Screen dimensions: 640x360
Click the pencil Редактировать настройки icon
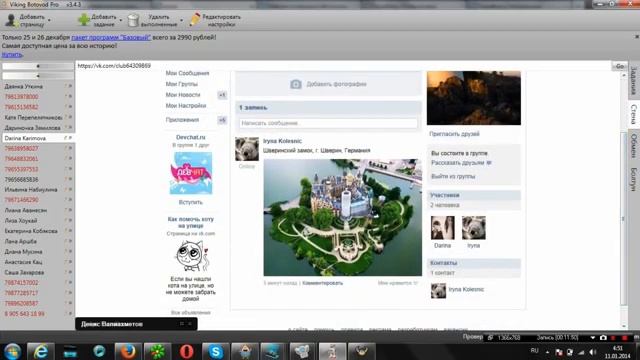[195, 20]
